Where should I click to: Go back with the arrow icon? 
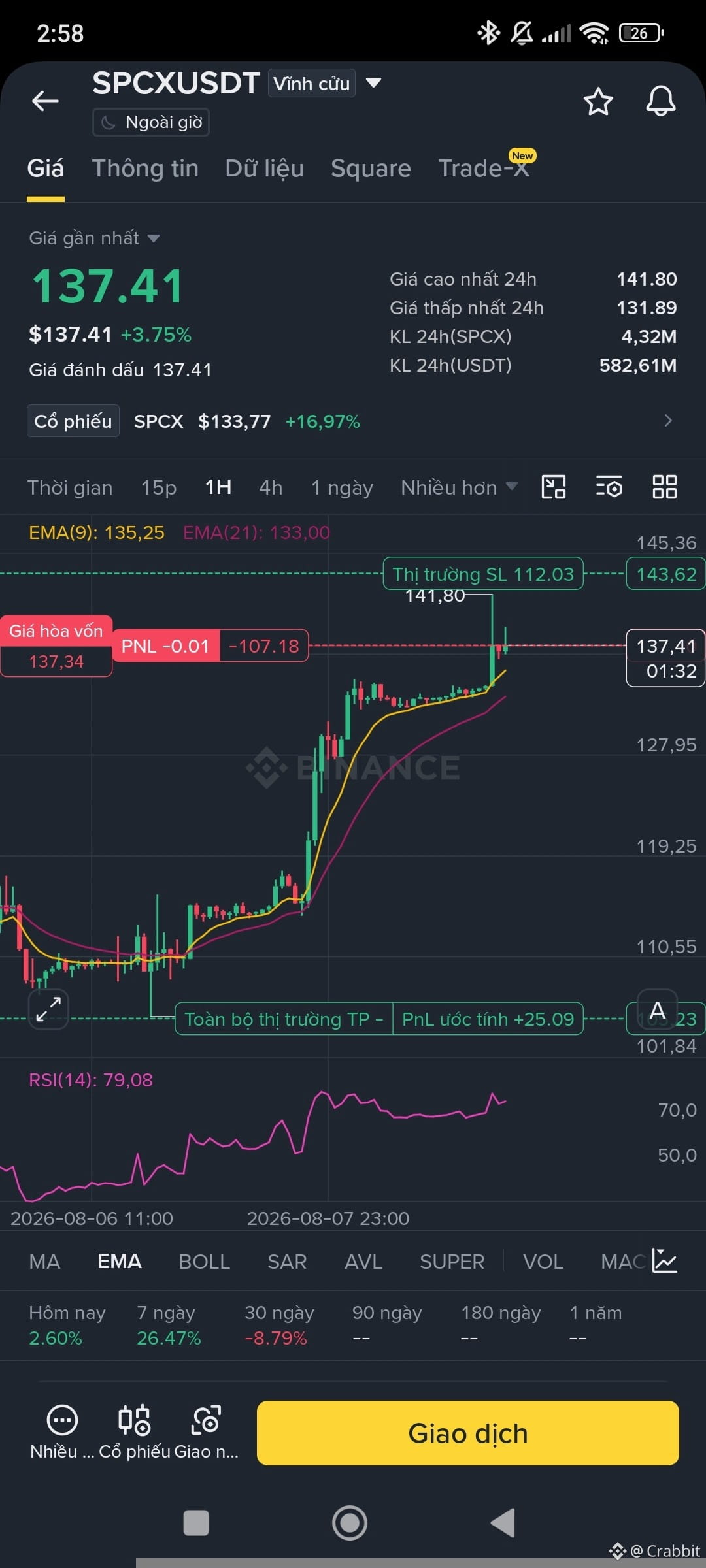45,101
